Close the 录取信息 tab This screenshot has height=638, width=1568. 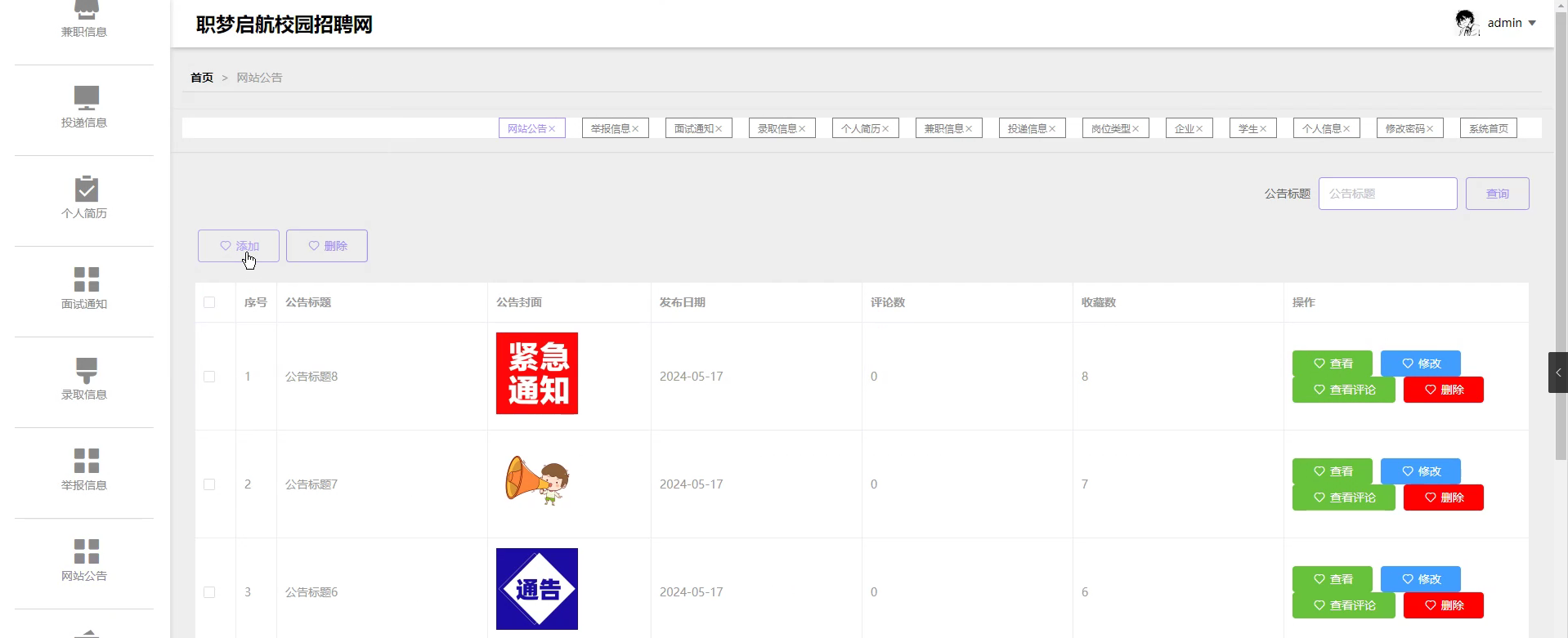coord(802,129)
